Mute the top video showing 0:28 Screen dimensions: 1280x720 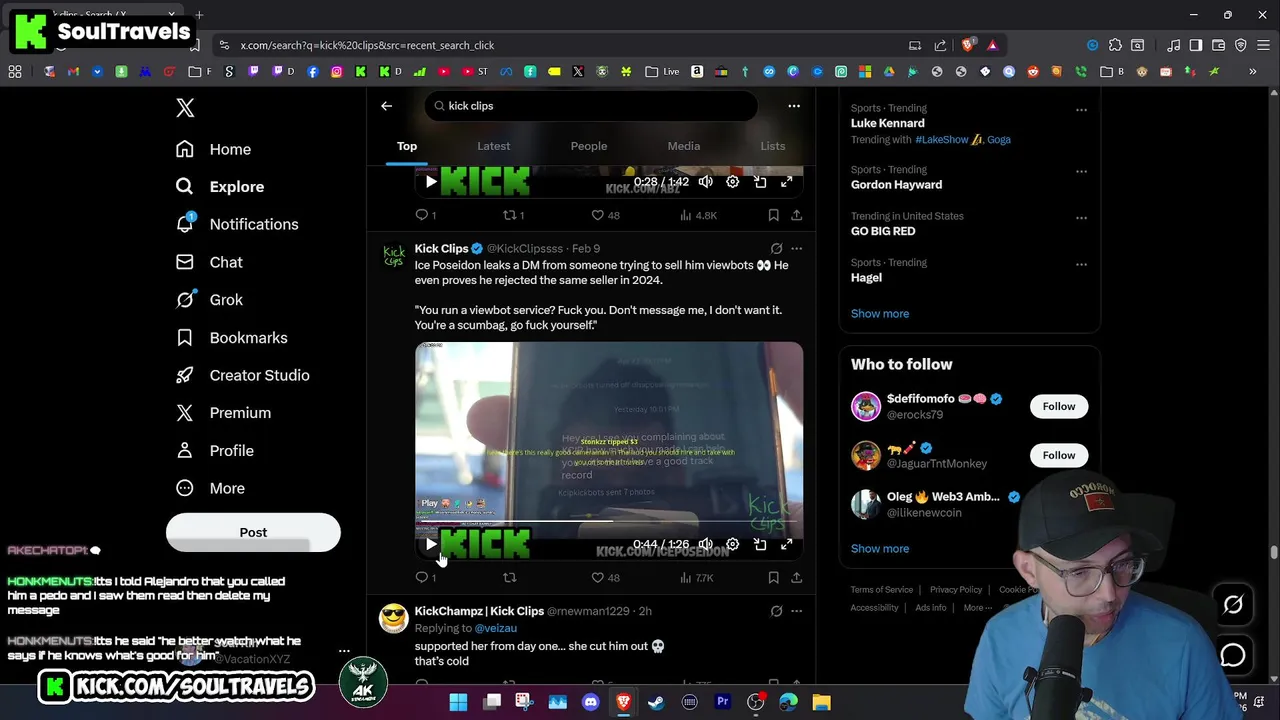(x=706, y=182)
